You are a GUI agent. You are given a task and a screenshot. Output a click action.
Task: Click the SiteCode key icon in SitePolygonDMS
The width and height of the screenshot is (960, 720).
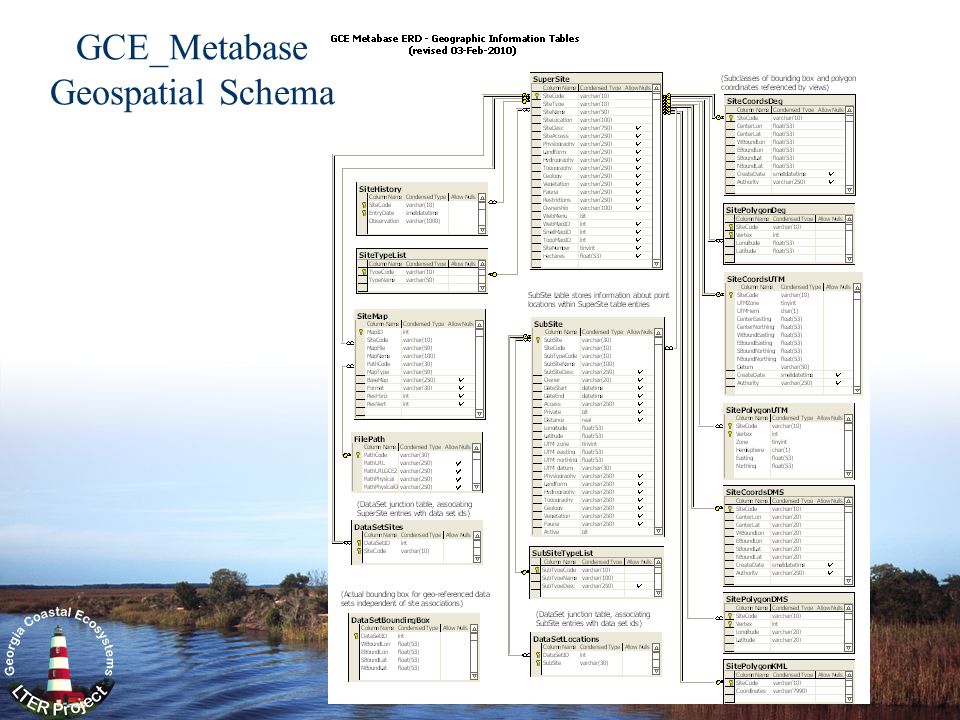pyautogui.click(x=730, y=616)
